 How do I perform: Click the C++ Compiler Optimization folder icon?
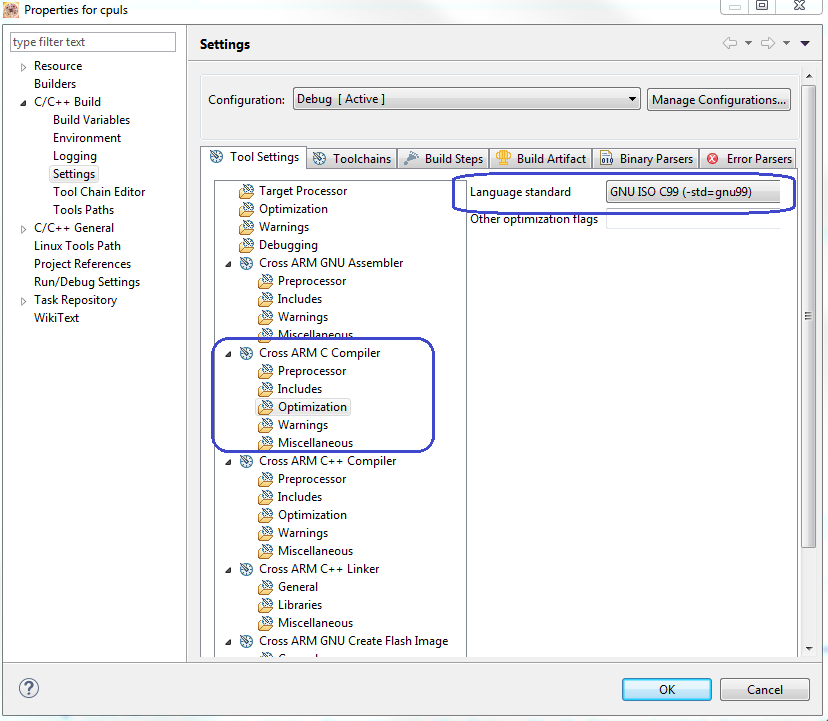coord(266,515)
